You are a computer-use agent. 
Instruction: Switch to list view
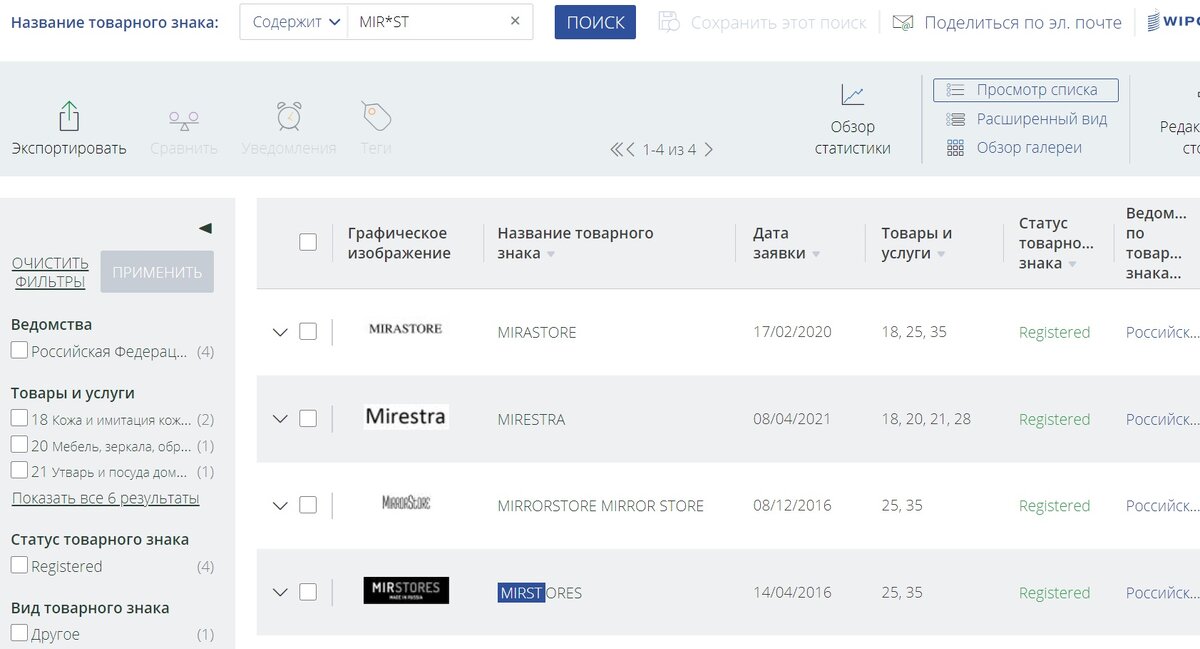pyautogui.click(x=1025, y=90)
